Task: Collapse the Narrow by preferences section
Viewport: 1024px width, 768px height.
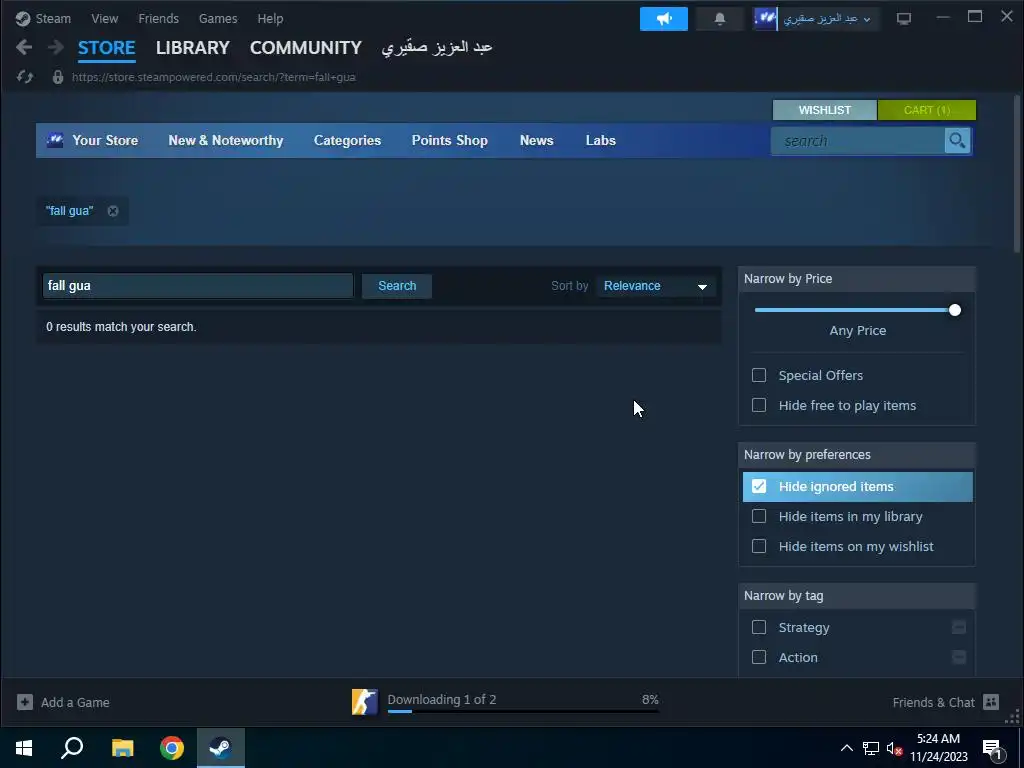Action: point(857,455)
